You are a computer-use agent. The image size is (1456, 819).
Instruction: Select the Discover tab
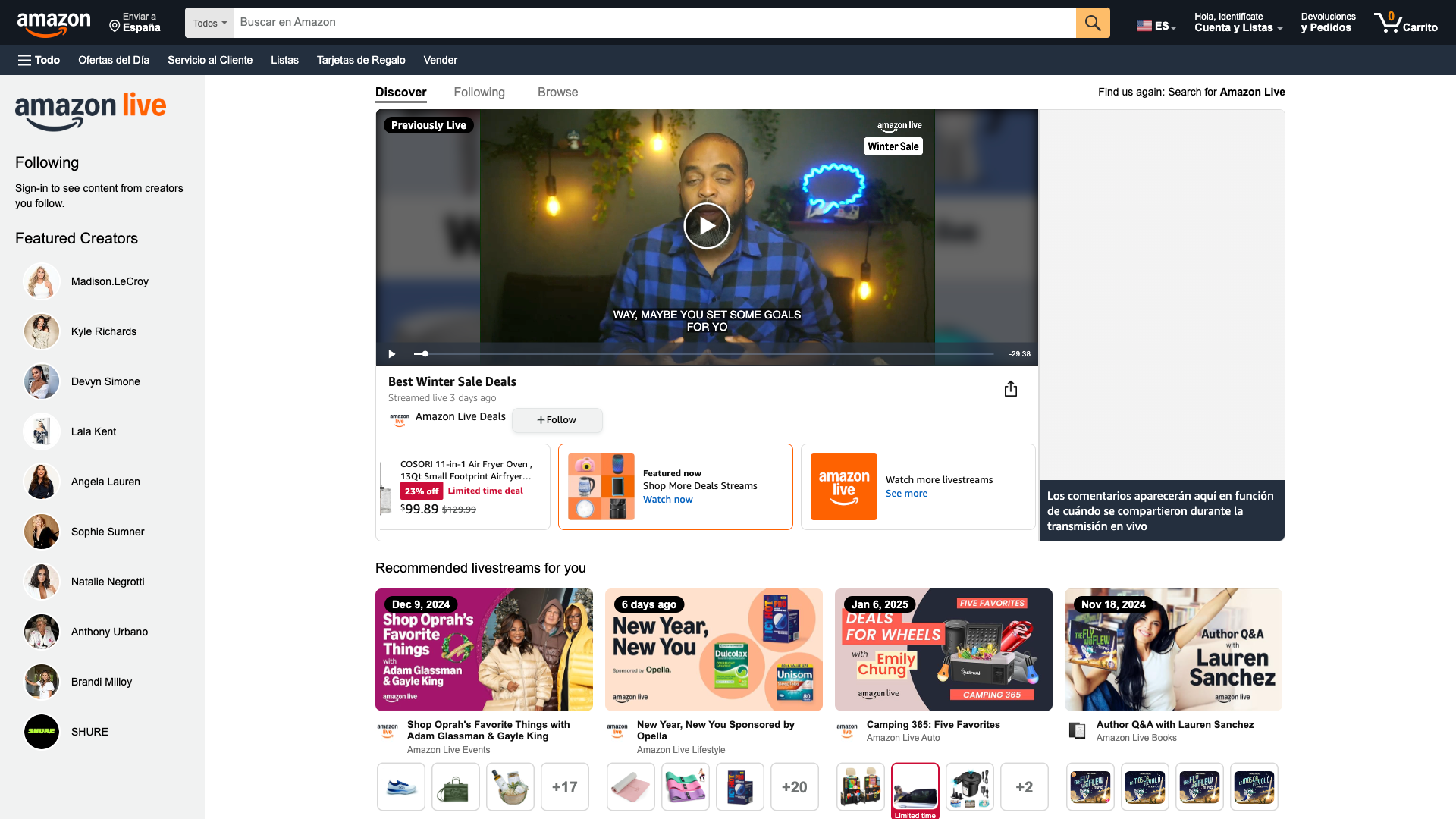400,91
